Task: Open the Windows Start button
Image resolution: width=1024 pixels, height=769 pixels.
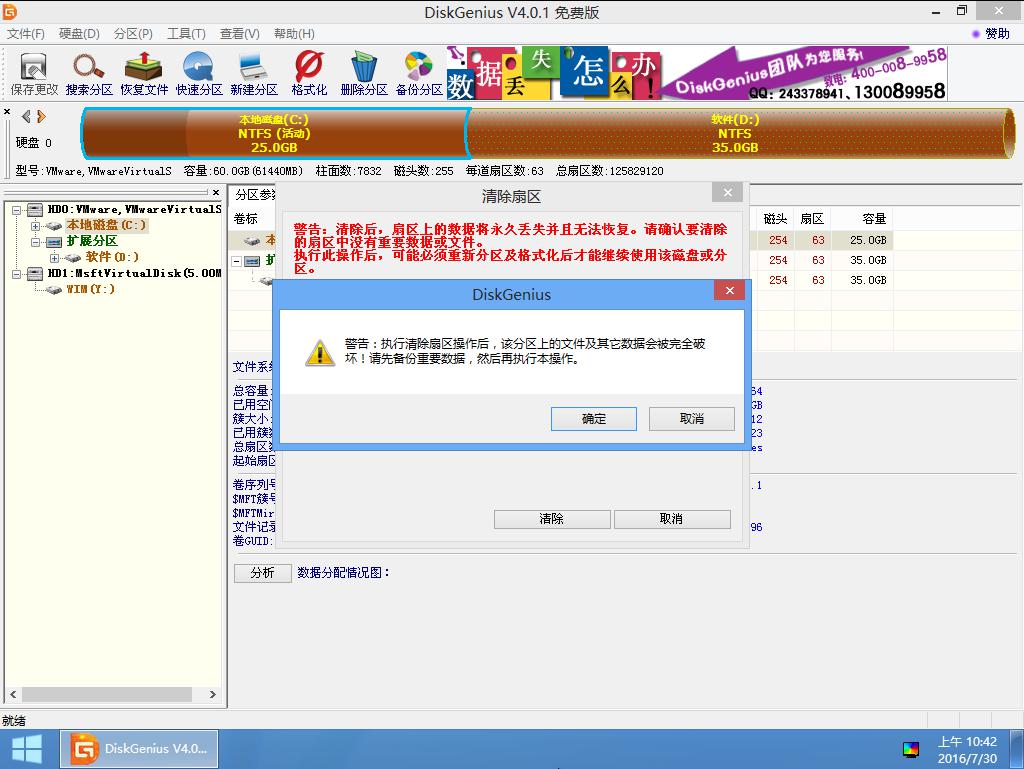Action: tap(26, 749)
